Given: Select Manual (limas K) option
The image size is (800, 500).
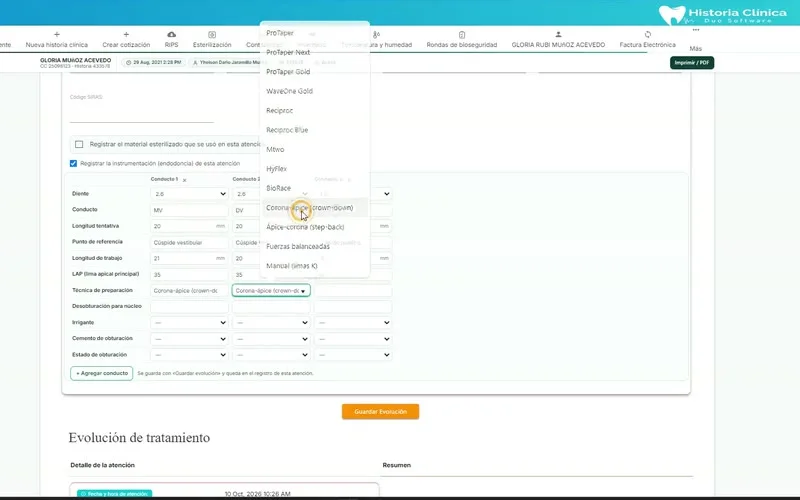Looking at the screenshot, I should tap(315, 266).
